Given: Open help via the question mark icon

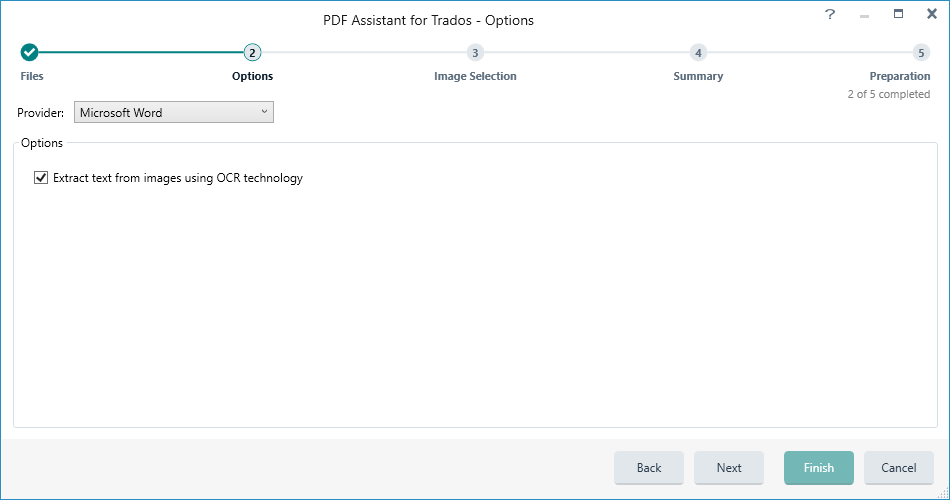Looking at the screenshot, I should coord(830,14).
